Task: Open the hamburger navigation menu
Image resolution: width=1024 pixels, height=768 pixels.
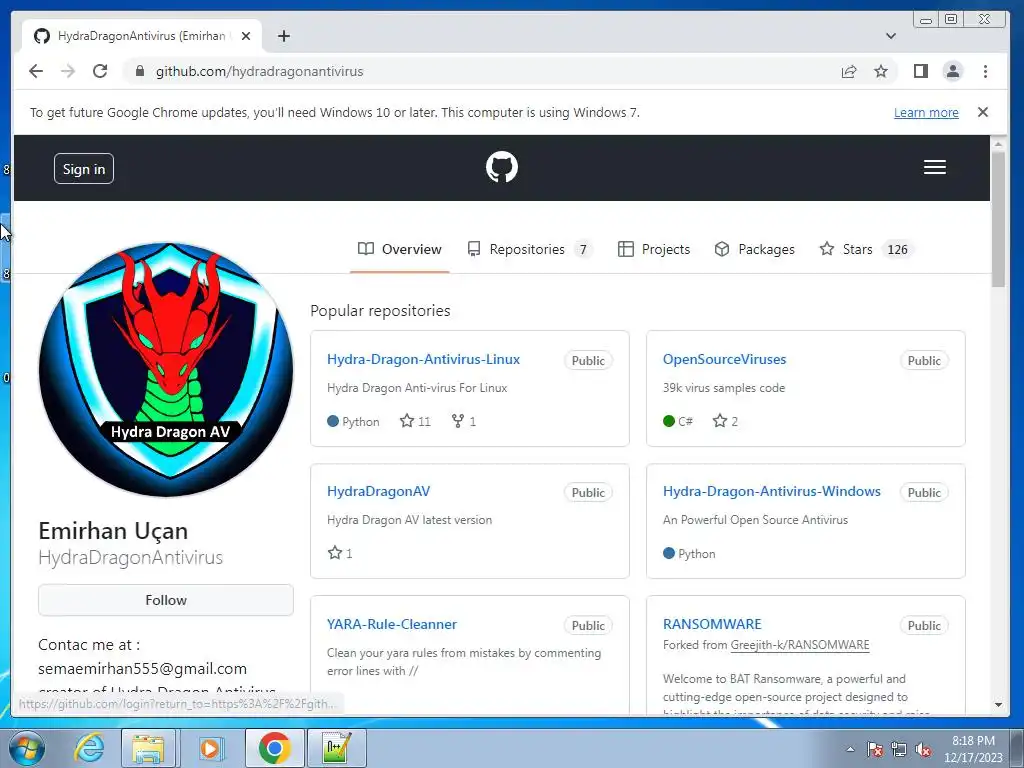Action: click(x=935, y=167)
